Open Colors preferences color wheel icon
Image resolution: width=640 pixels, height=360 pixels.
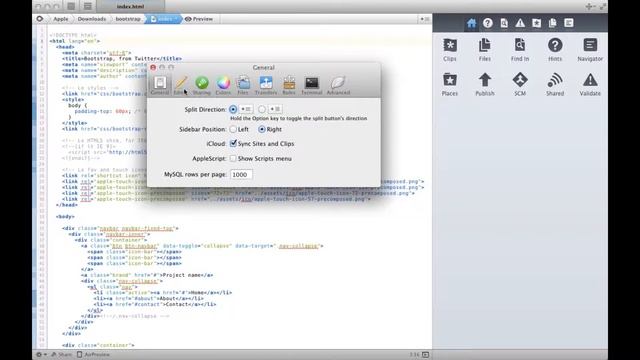click(223, 85)
